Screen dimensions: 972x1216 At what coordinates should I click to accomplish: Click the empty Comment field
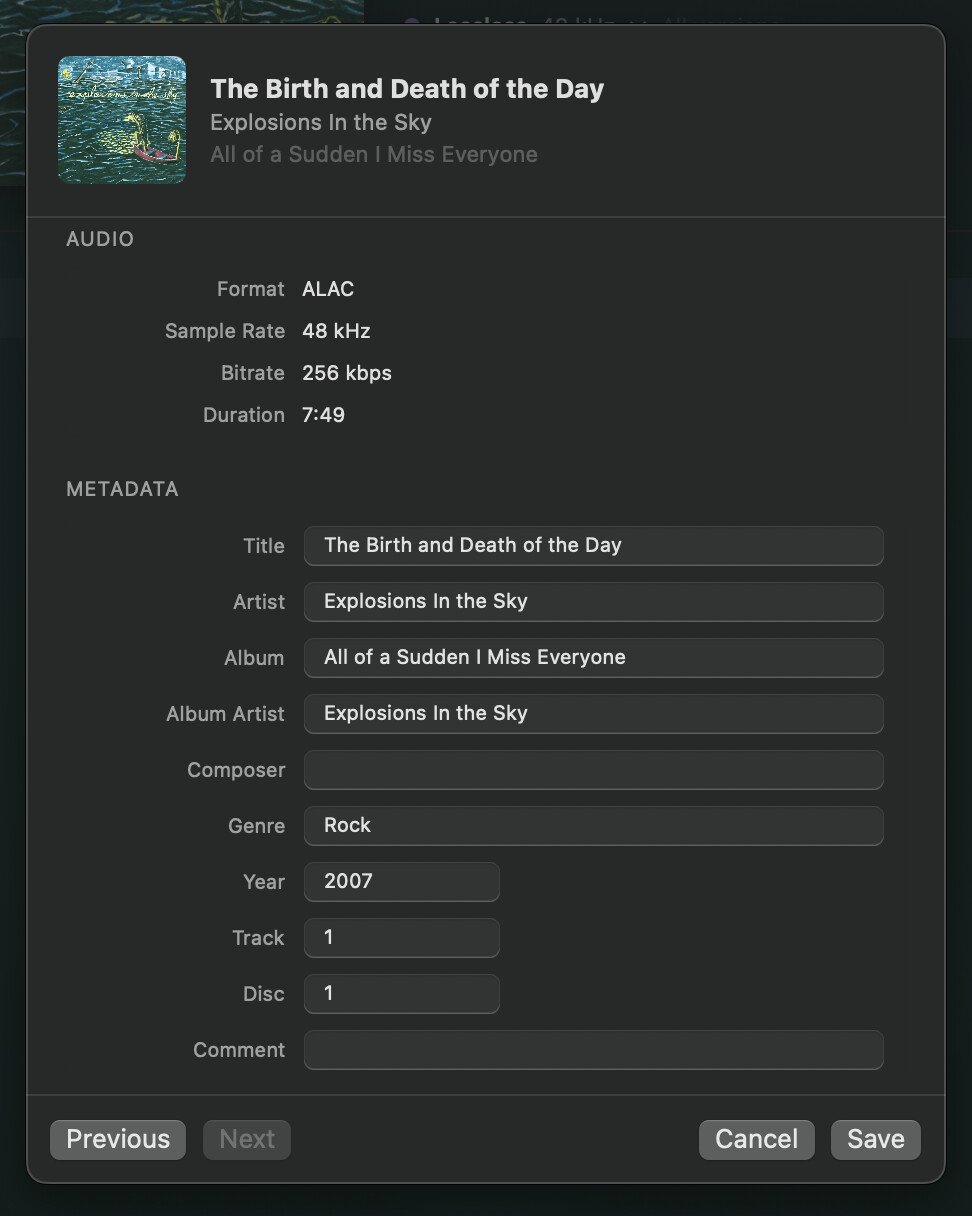(594, 1050)
